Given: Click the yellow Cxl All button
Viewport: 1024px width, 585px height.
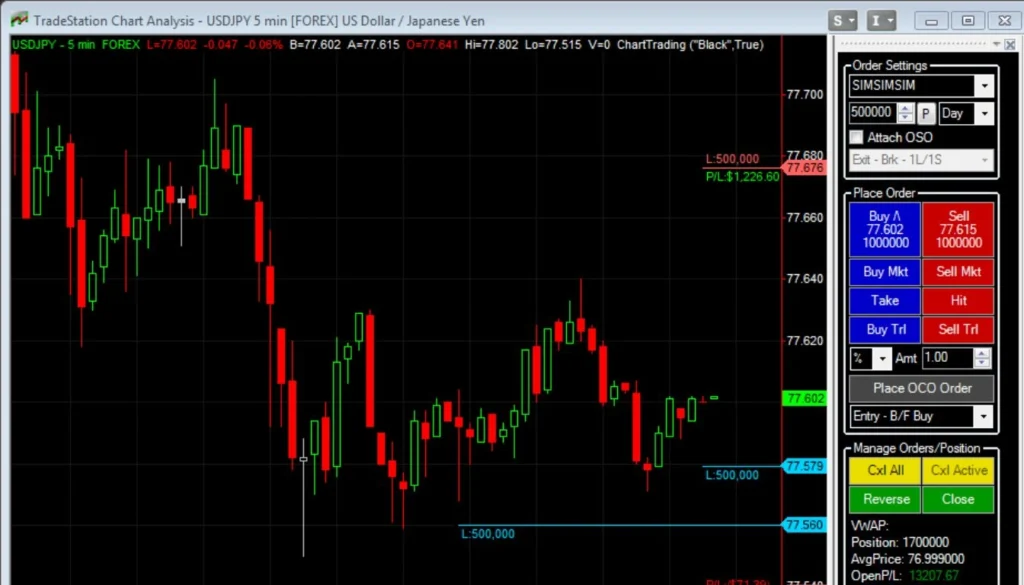Looking at the screenshot, I should pos(885,470).
